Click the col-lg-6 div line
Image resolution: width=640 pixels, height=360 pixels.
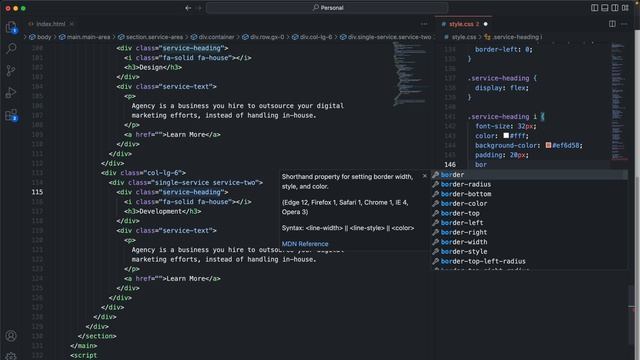143,173
